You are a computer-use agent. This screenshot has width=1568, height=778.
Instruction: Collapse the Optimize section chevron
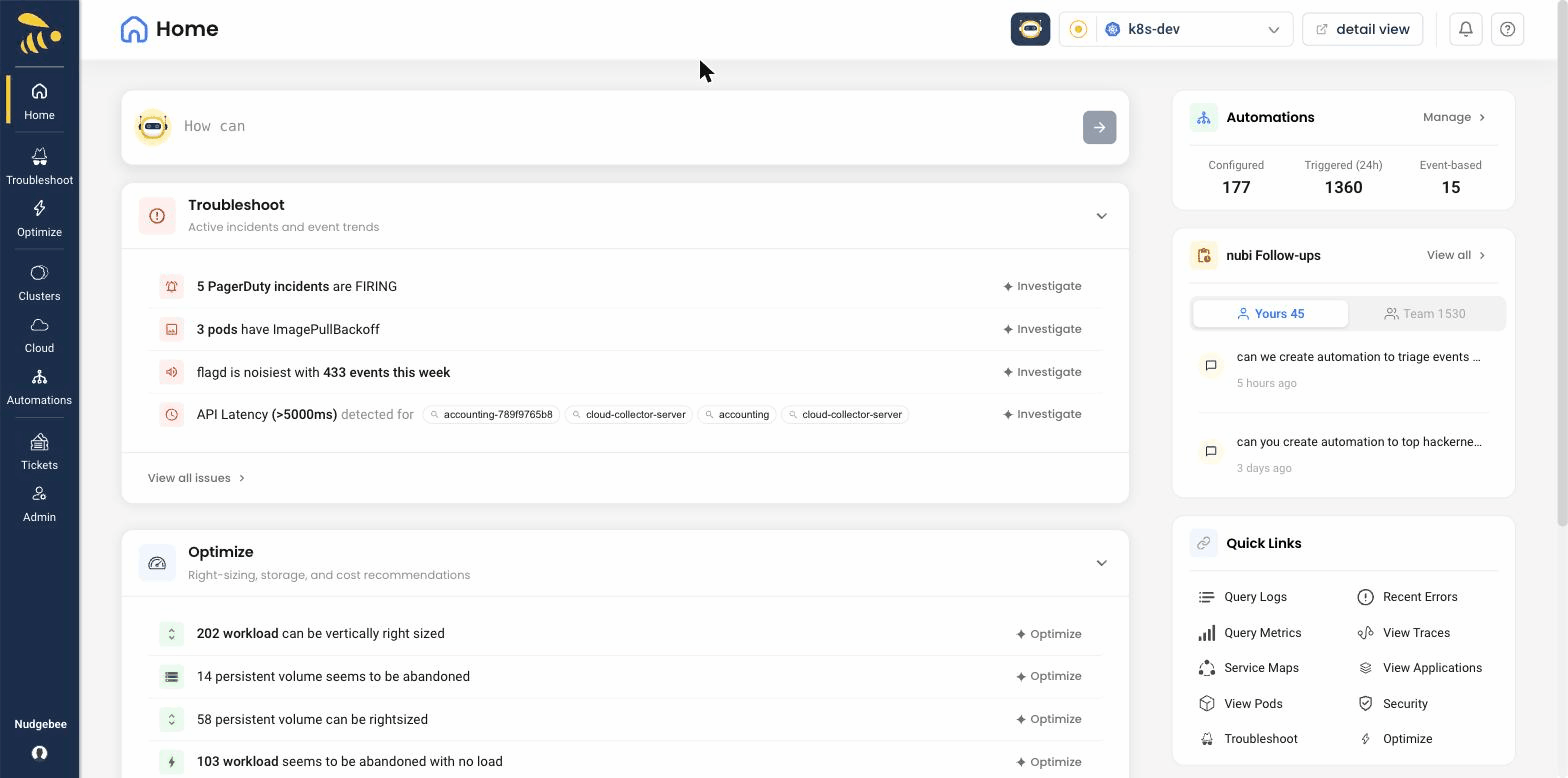coord(1101,563)
